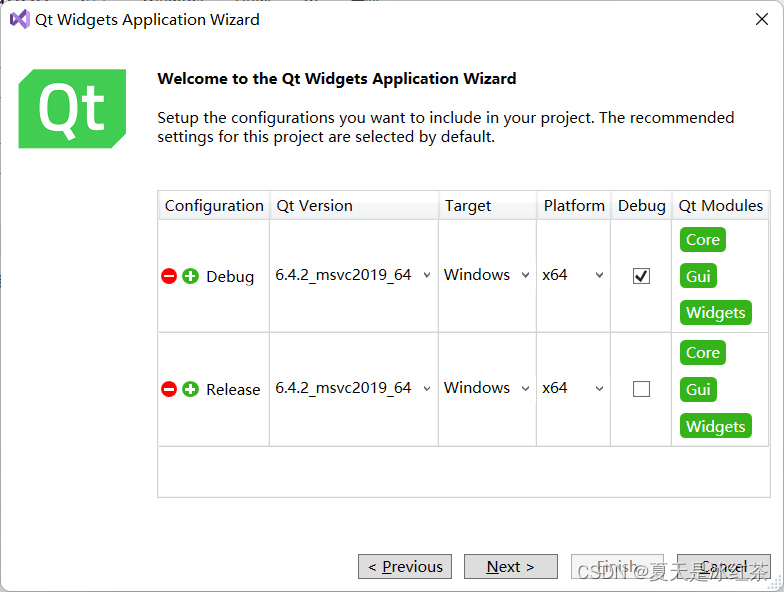
Task: Select the Release configuration name cell
Action: click(233, 390)
